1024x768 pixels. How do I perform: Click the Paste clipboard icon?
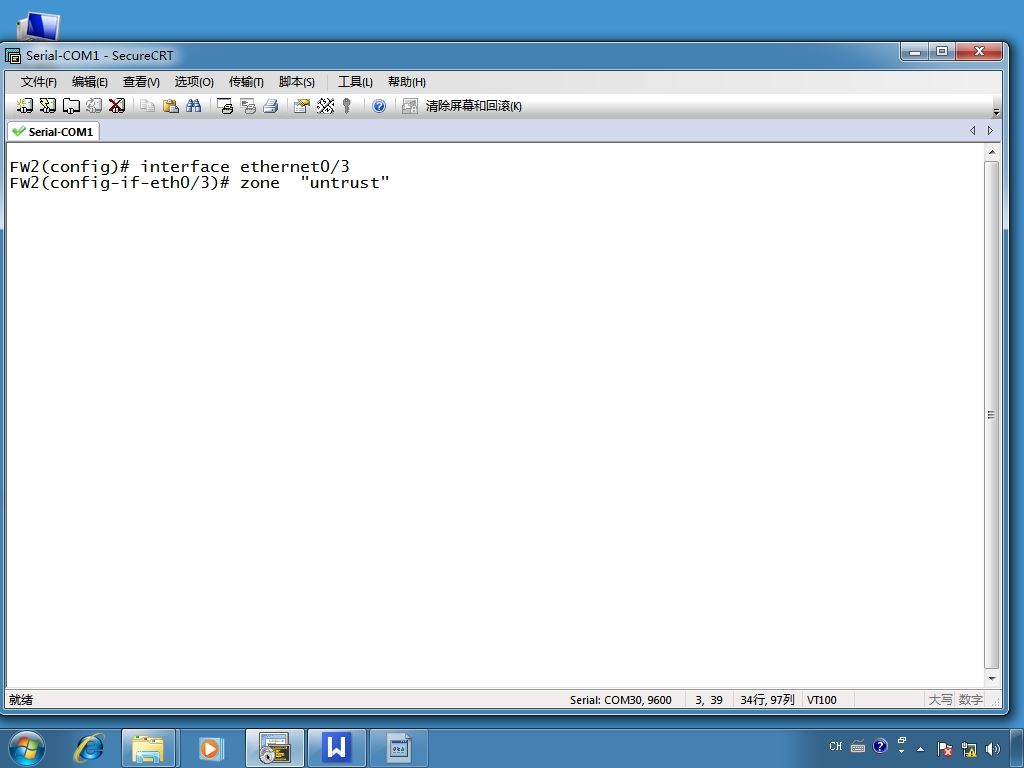(x=170, y=106)
